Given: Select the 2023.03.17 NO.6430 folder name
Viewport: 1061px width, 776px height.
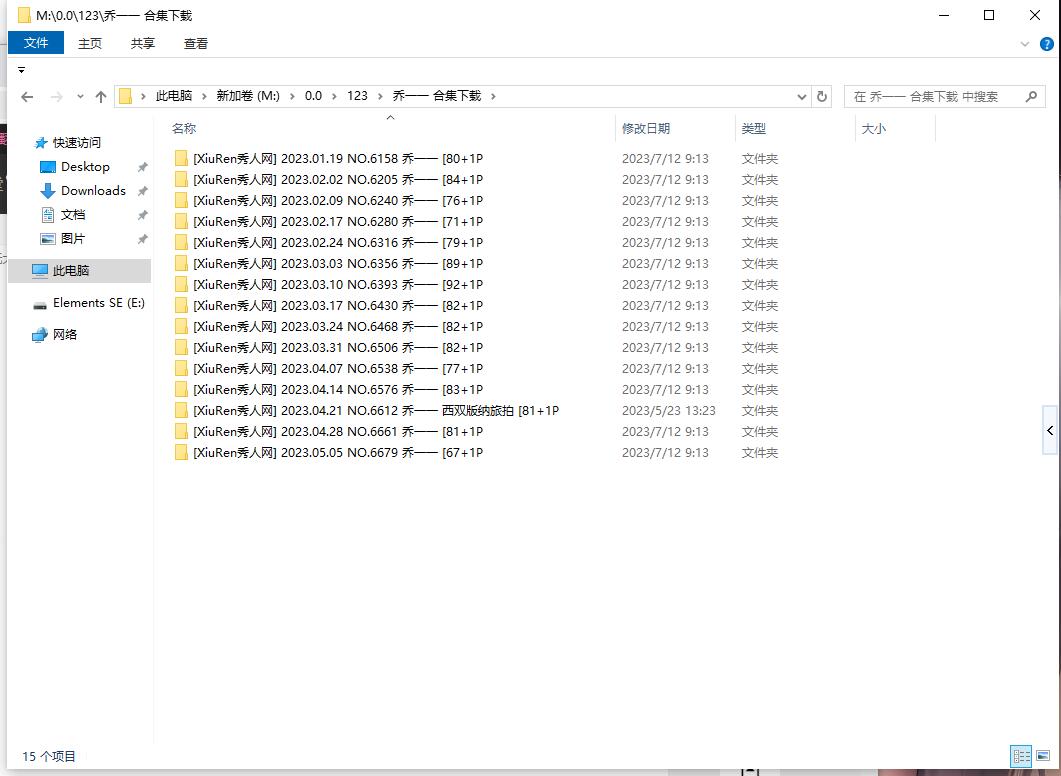Looking at the screenshot, I should click(x=338, y=305).
